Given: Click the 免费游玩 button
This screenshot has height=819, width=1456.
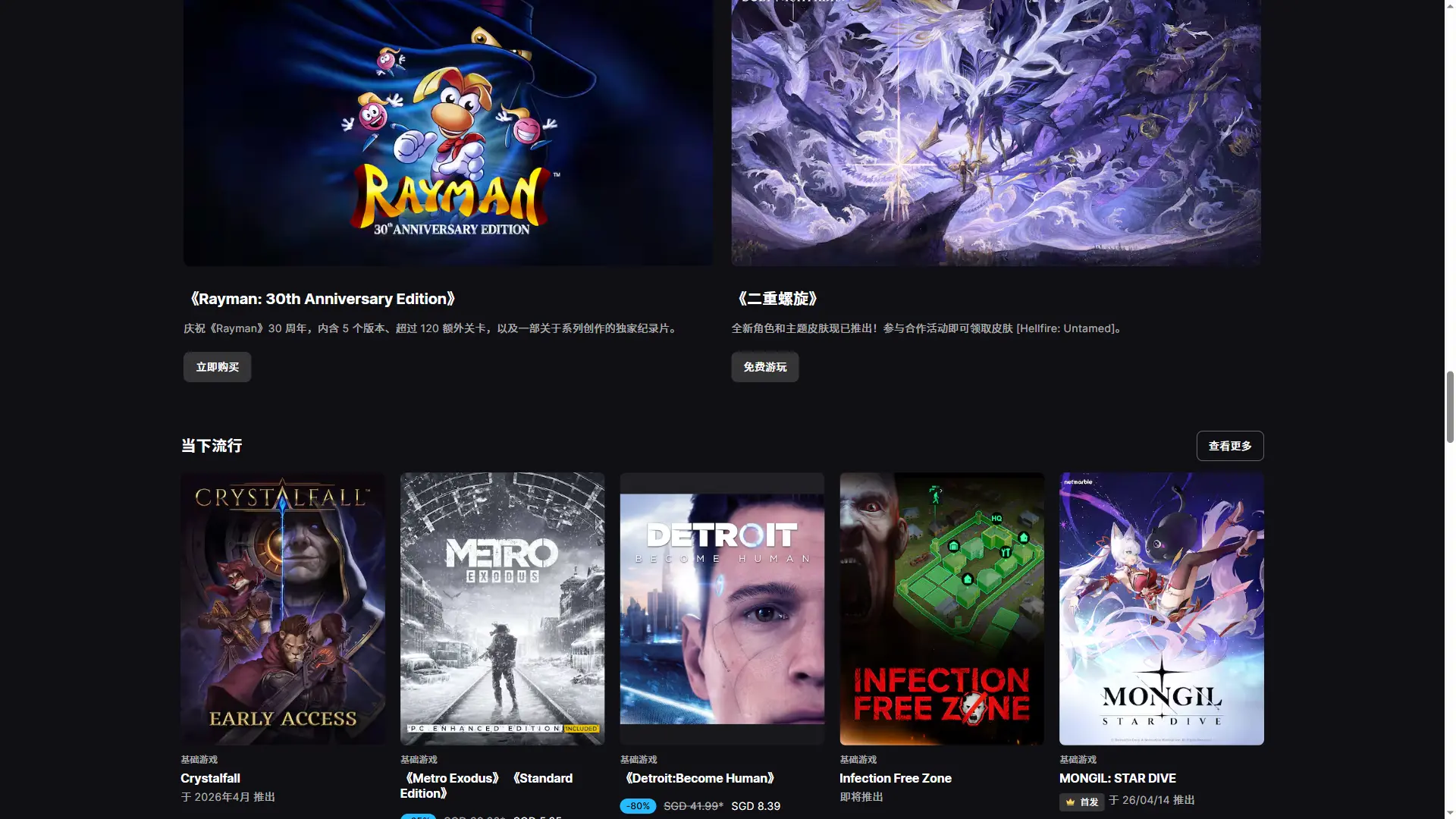Looking at the screenshot, I should click(764, 367).
